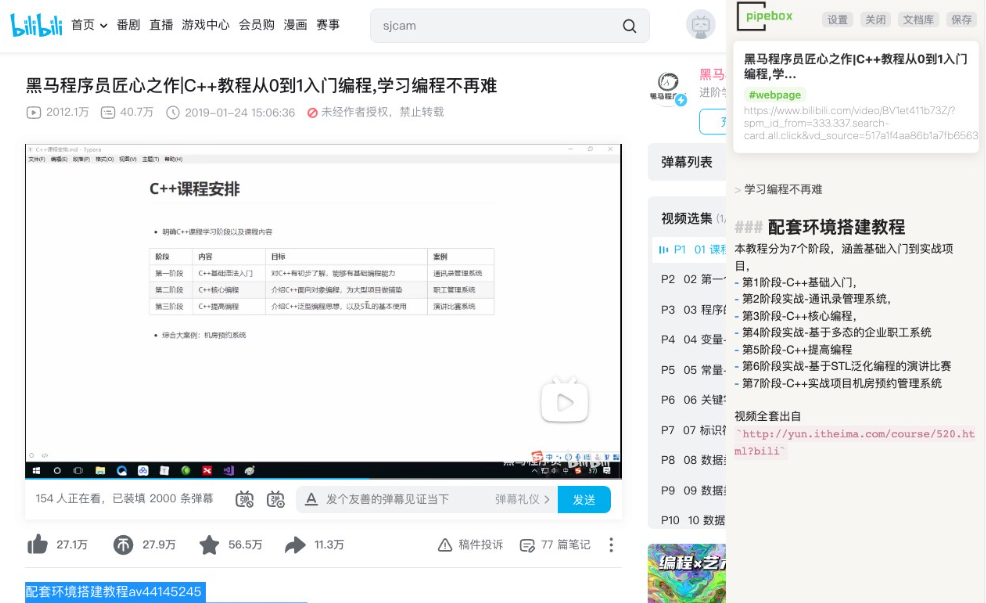Click the coin icon with 27.9万

123,545
